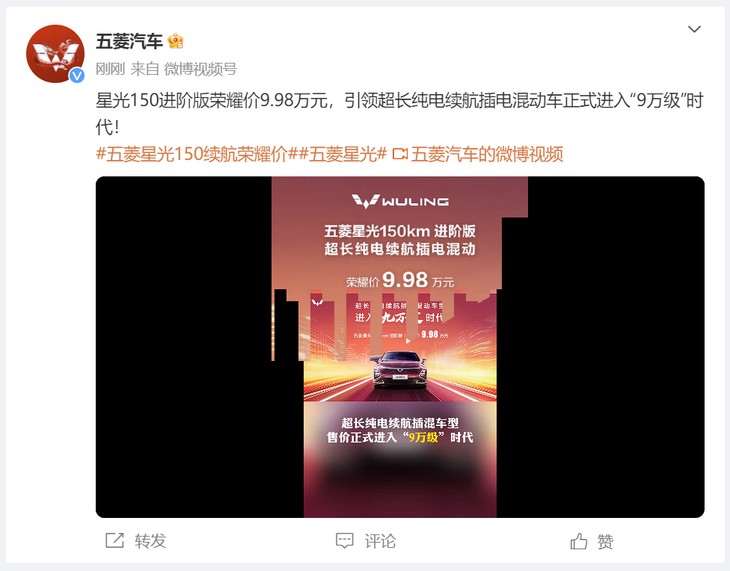730x571 pixels.
Task: Open the 五菱汽车 username link
Action: pos(129,41)
